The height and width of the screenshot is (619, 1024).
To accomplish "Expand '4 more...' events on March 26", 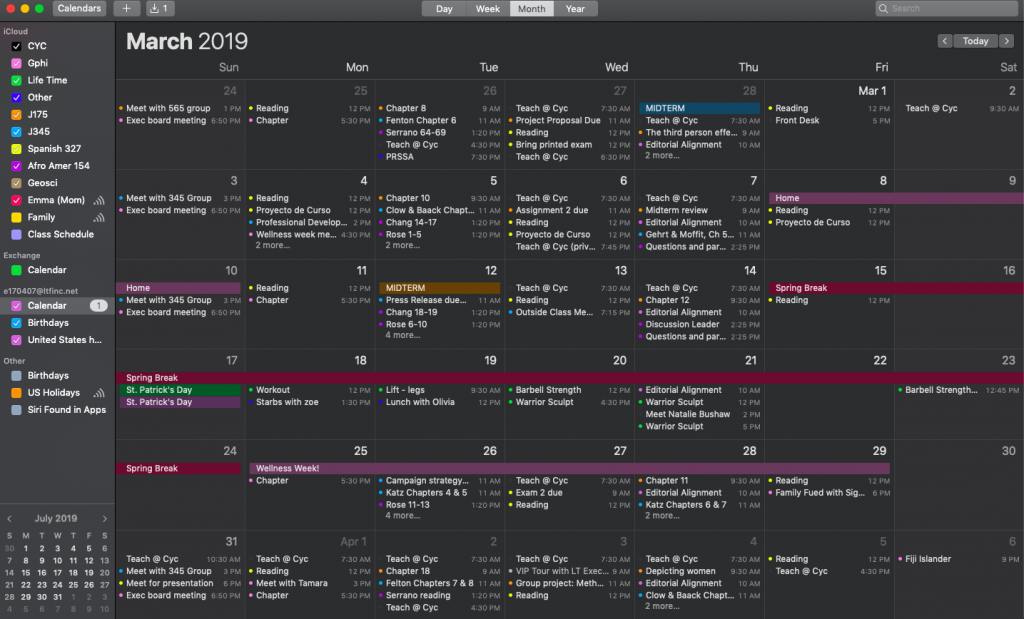I will coord(403,516).
